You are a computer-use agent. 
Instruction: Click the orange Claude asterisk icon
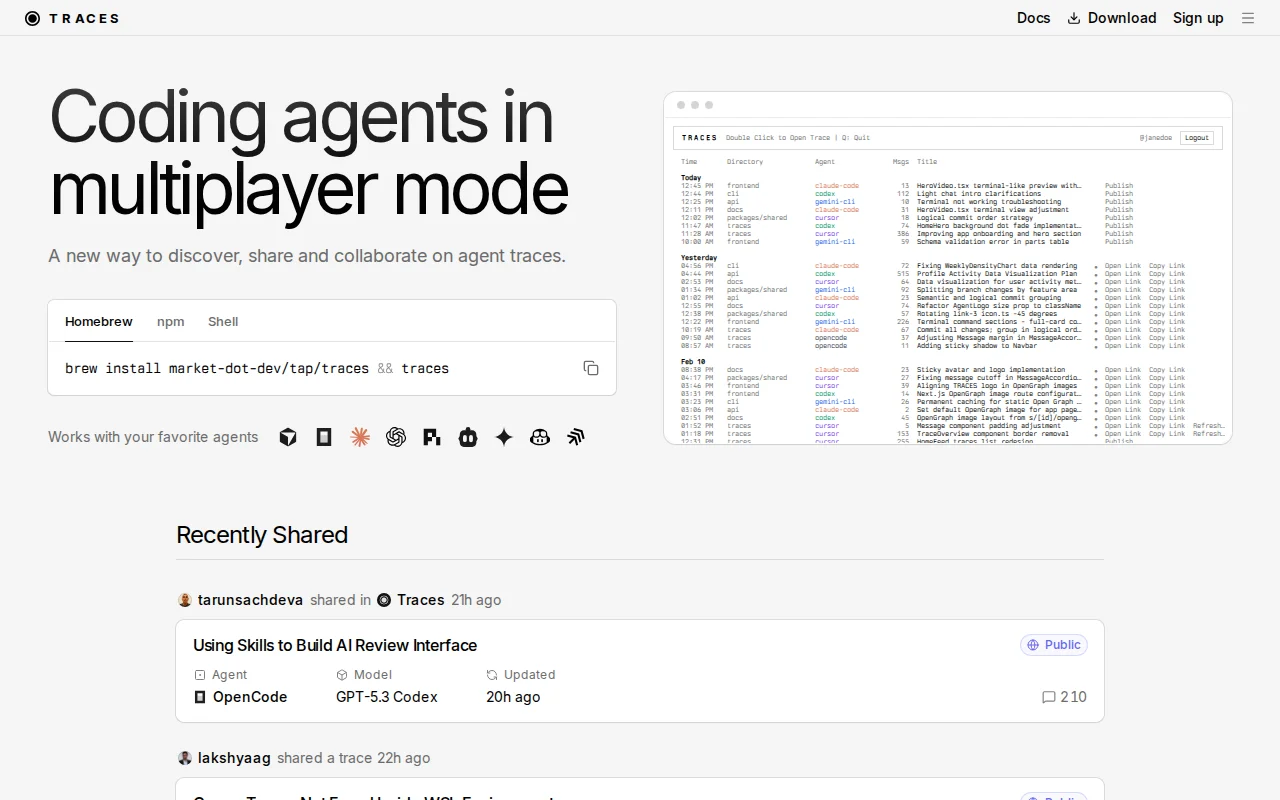tap(360, 437)
